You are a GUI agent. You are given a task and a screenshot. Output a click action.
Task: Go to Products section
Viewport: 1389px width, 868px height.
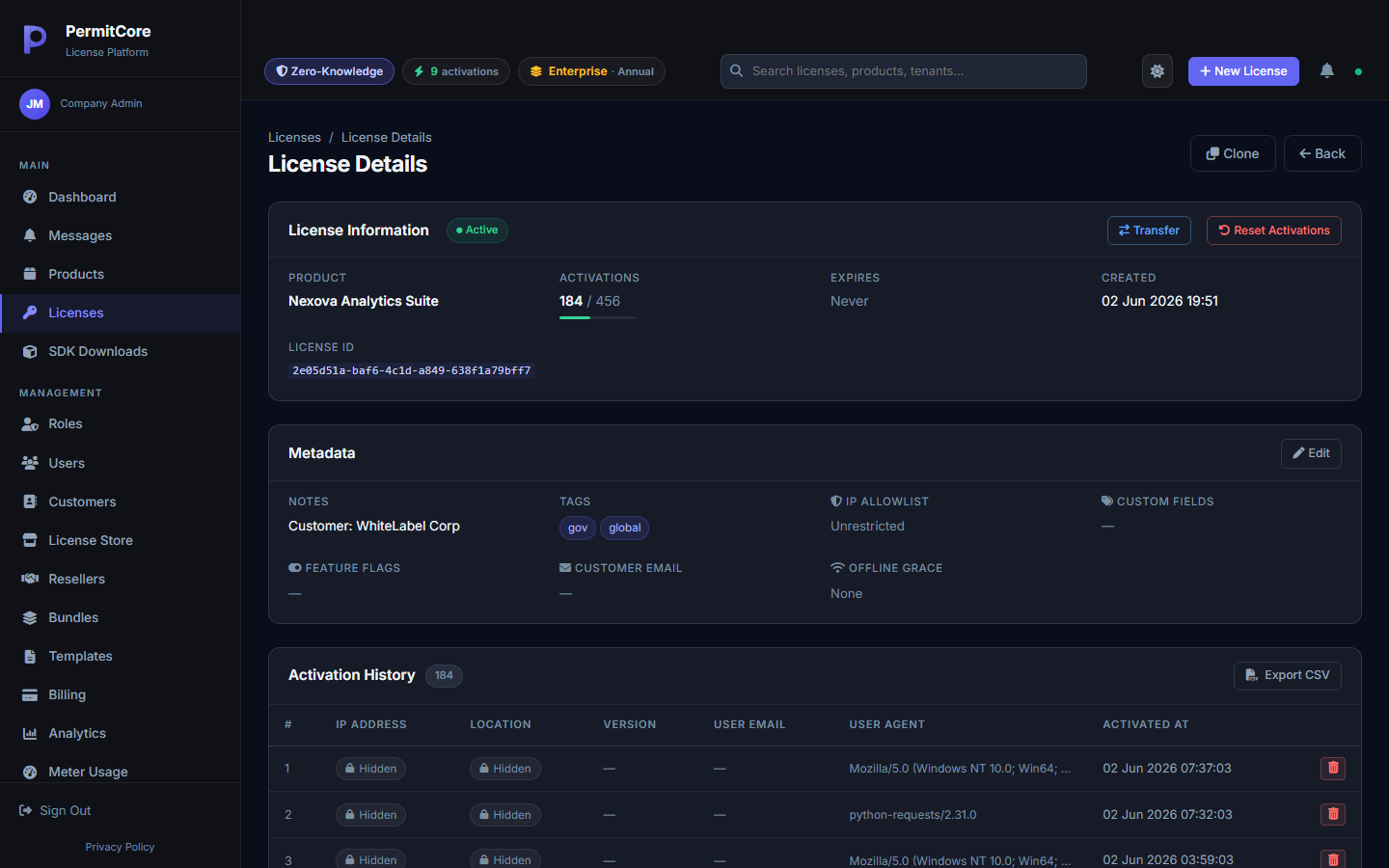pyautogui.click(x=121, y=274)
